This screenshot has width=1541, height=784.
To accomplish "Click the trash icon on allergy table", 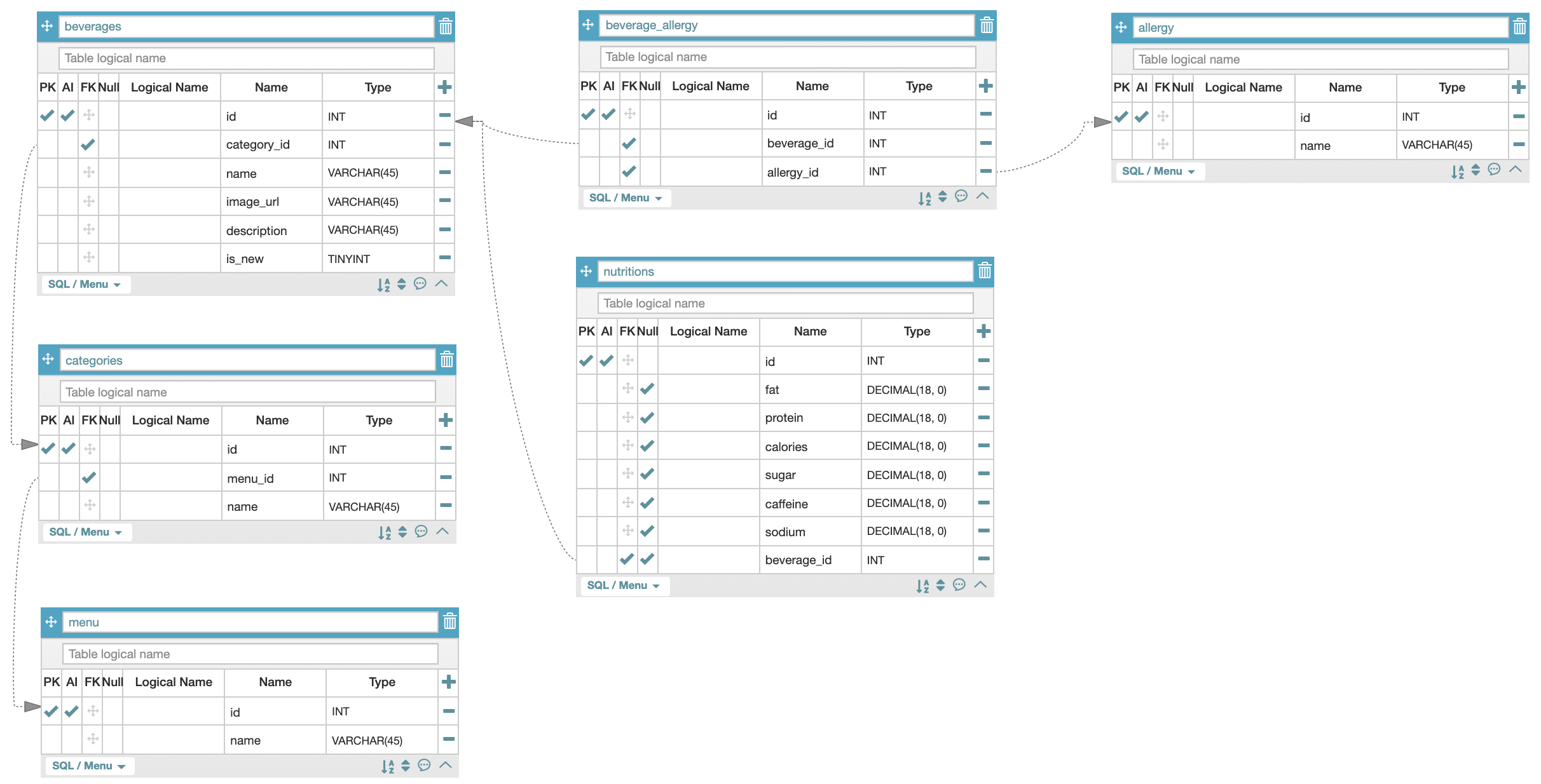I will pos(1519,27).
